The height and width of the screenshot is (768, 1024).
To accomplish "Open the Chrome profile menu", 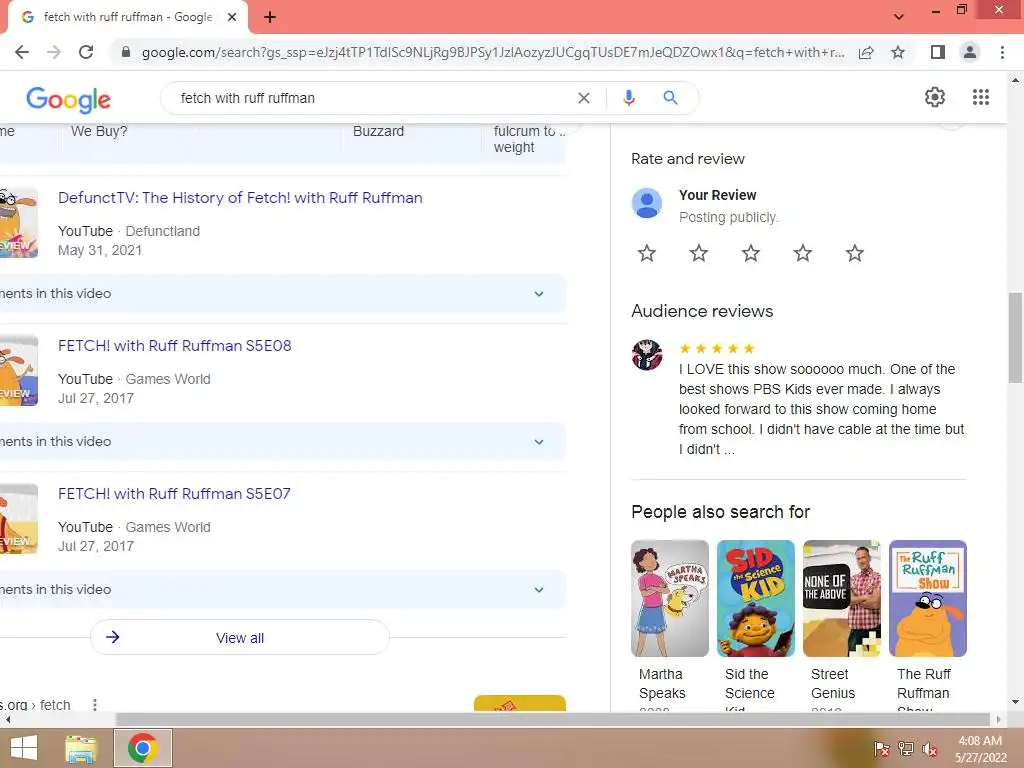I will click(970, 52).
